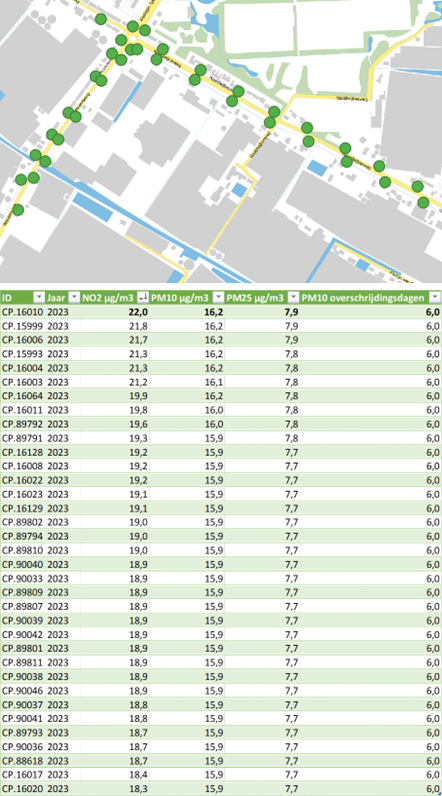The width and height of the screenshot is (442, 796).
Task: Click the Jaar cell 2023 in row CP.16010
Action: point(57,312)
